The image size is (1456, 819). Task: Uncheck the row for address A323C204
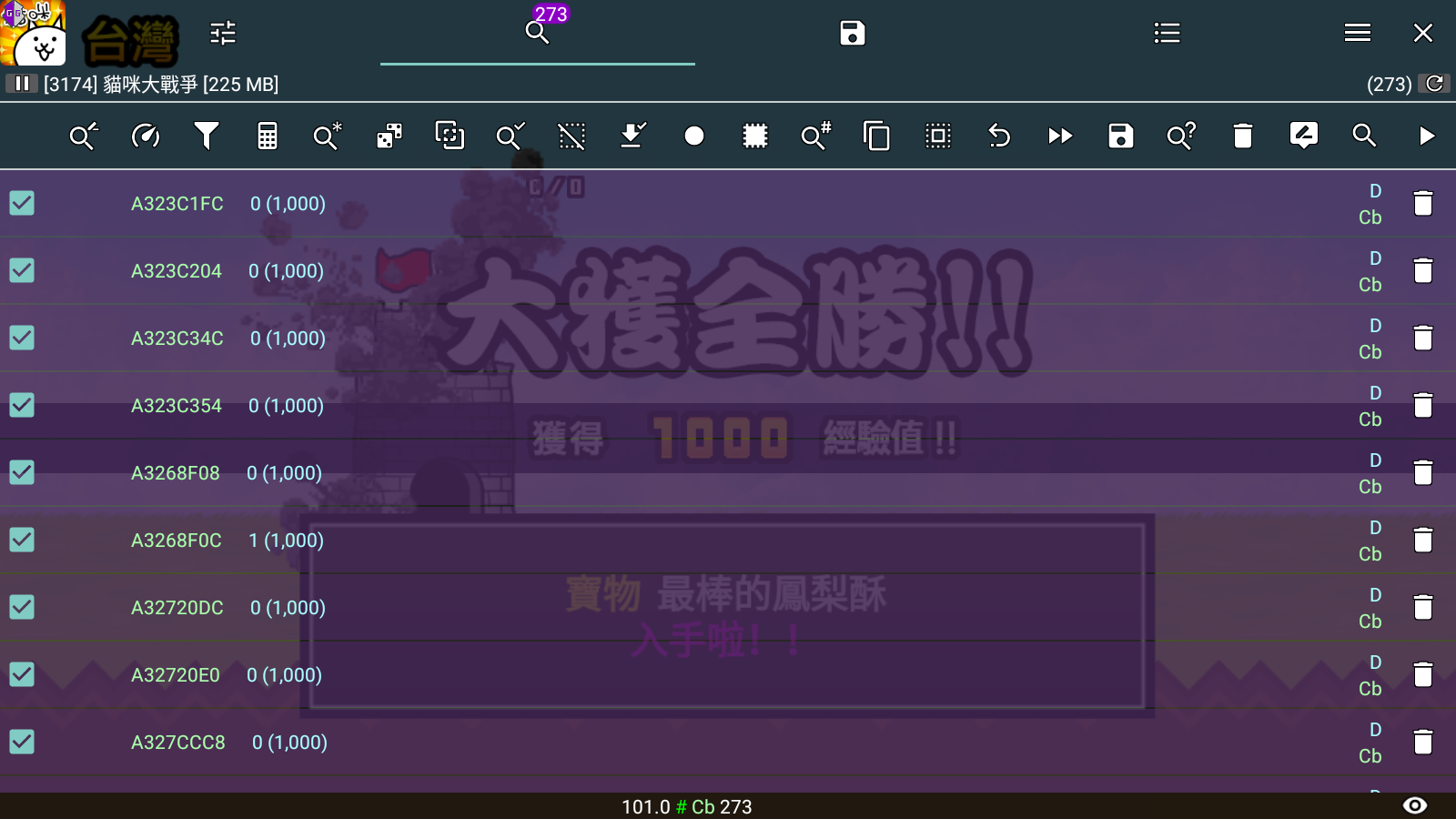pos(22,270)
